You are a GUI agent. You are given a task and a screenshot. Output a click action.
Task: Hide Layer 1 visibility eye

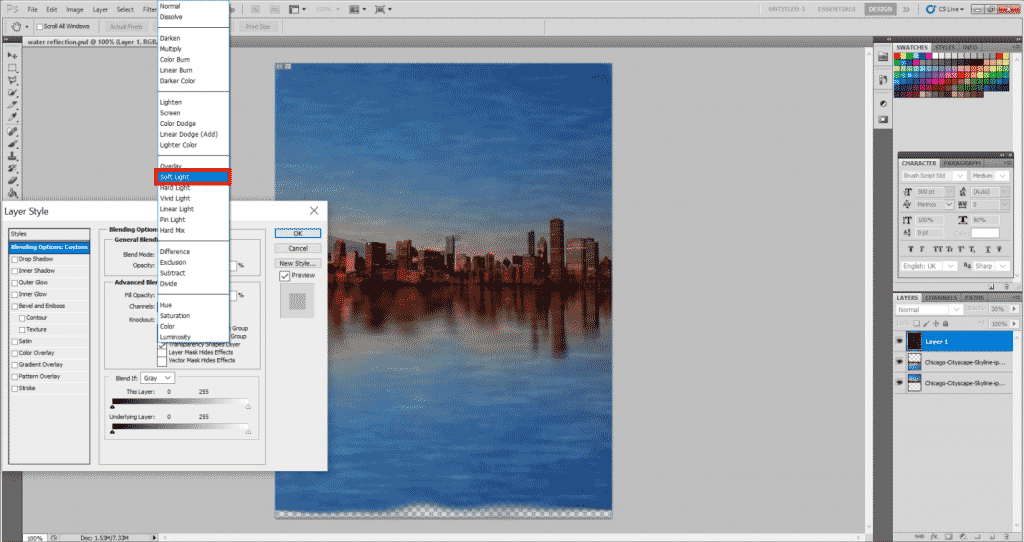click(x=900, y=342)
